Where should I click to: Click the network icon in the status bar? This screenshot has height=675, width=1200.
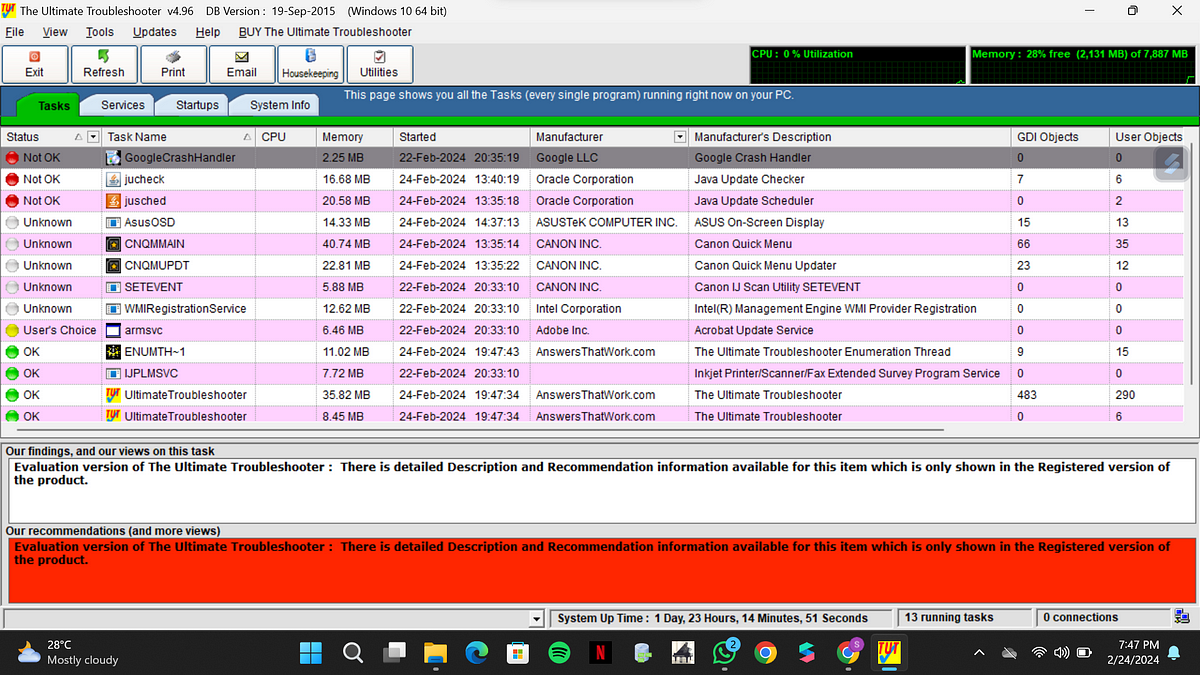click(x=1183, y=618)
